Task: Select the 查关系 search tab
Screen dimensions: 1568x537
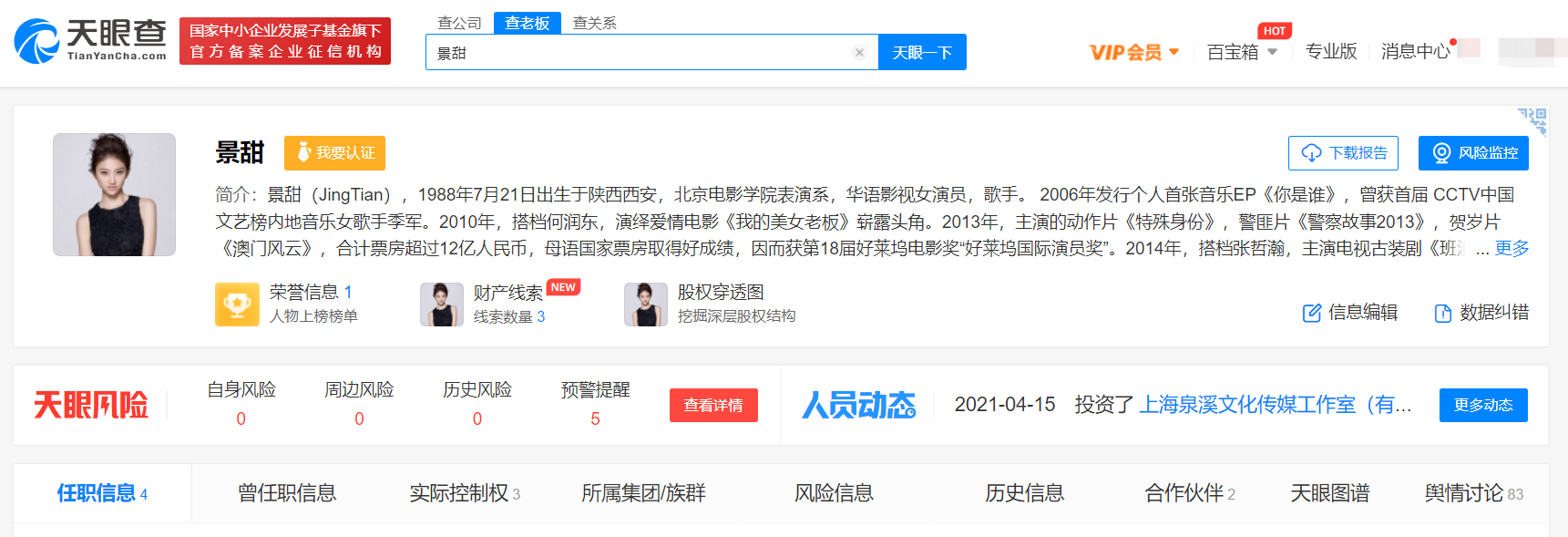Action: click(595, 23)
